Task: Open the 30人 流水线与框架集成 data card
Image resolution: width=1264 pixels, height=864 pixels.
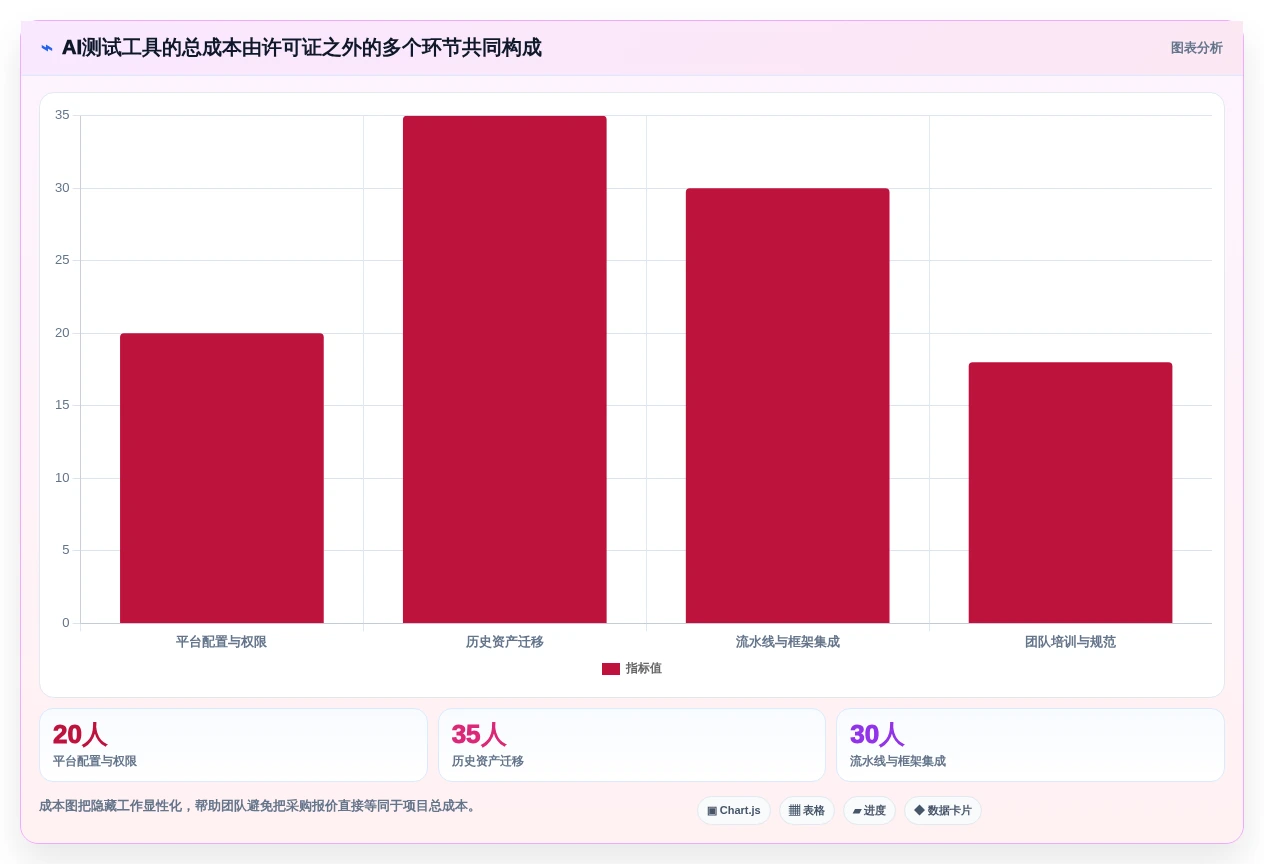Action: (x=1030, y=745)
